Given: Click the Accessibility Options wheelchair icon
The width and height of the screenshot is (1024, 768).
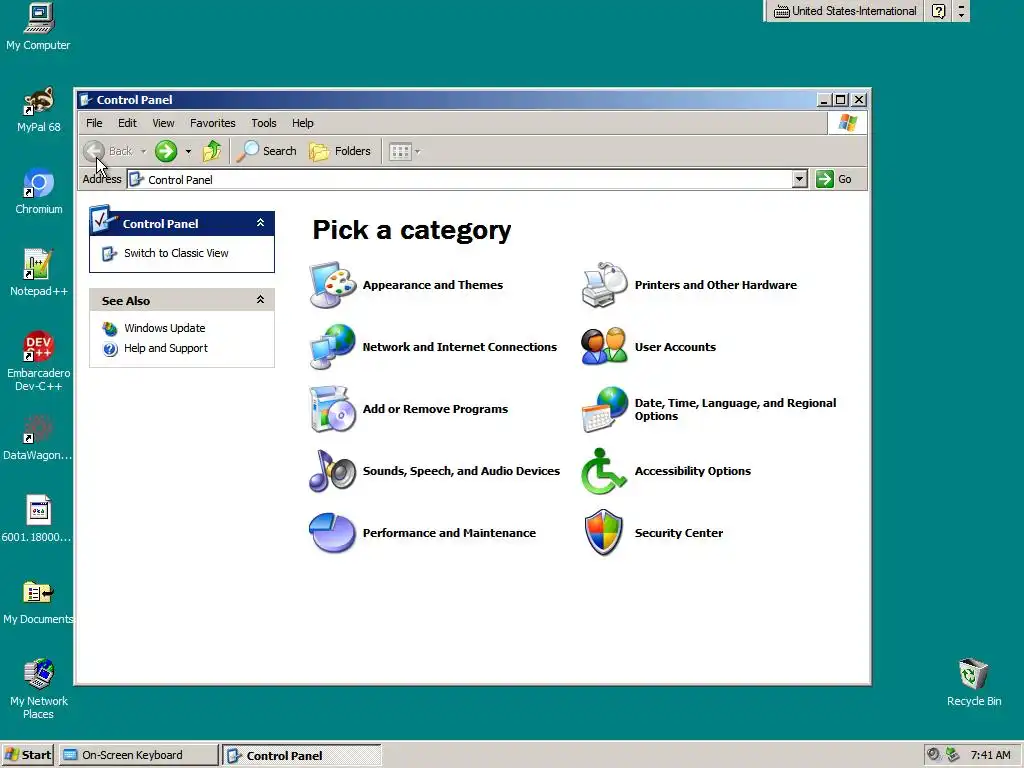Looking at the screenshot, I should coord(604,471).
